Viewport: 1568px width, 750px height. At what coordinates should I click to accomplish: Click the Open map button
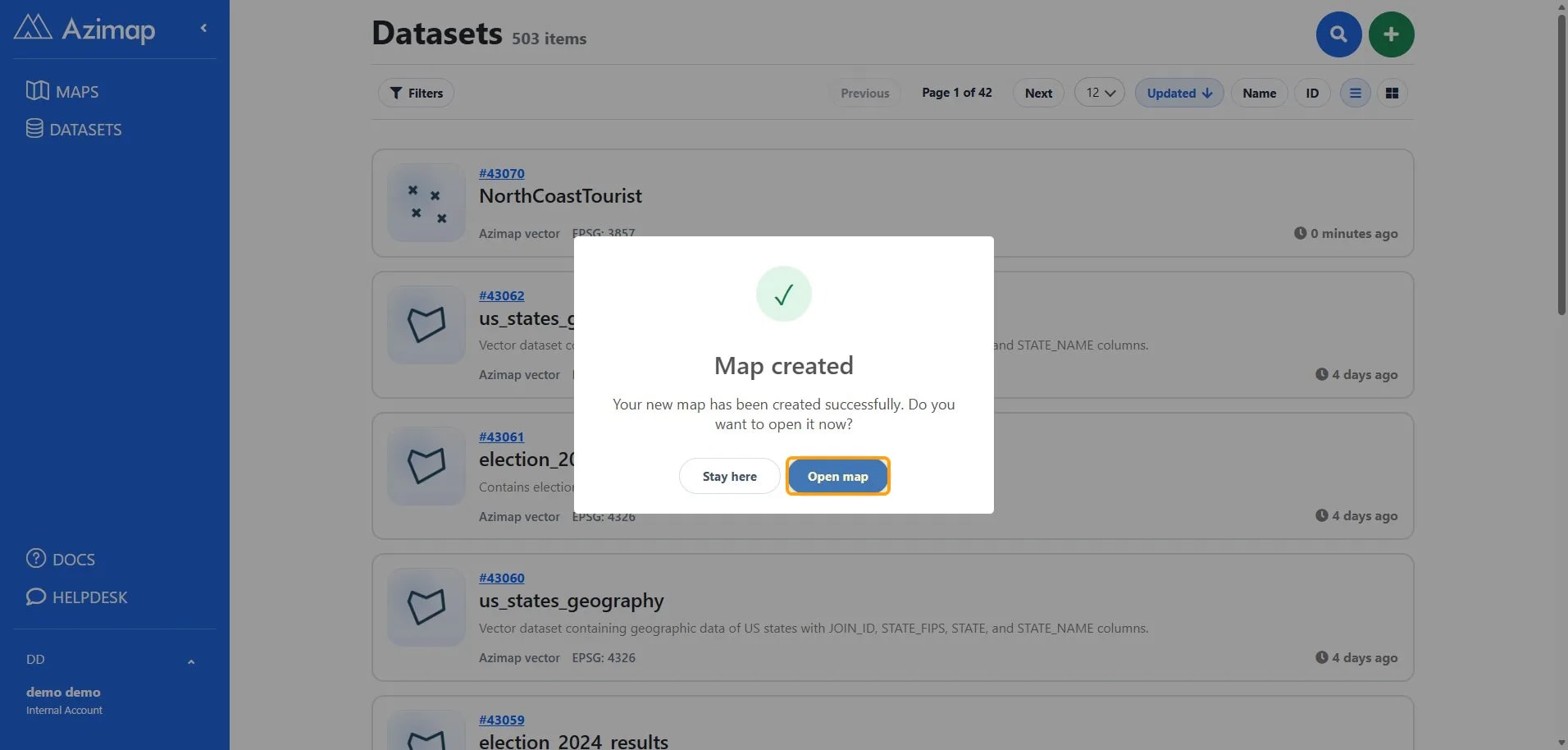pos(837,476)
